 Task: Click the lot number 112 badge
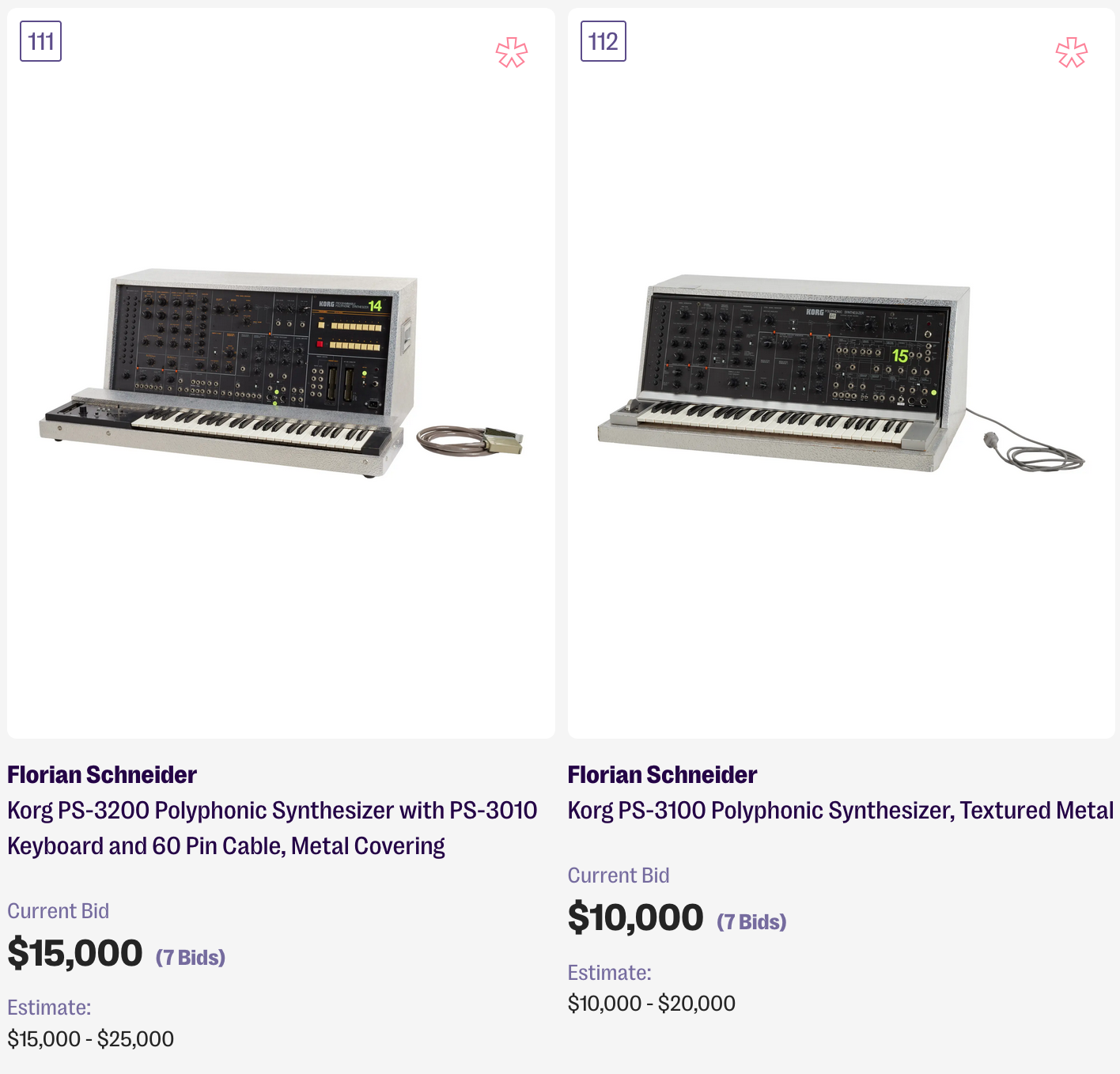click(x=603, y=41)
